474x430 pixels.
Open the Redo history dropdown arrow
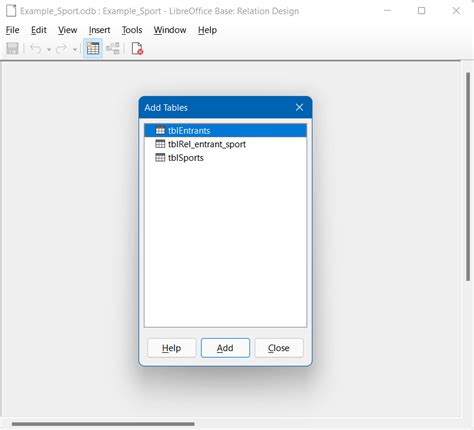pos(75,50)
